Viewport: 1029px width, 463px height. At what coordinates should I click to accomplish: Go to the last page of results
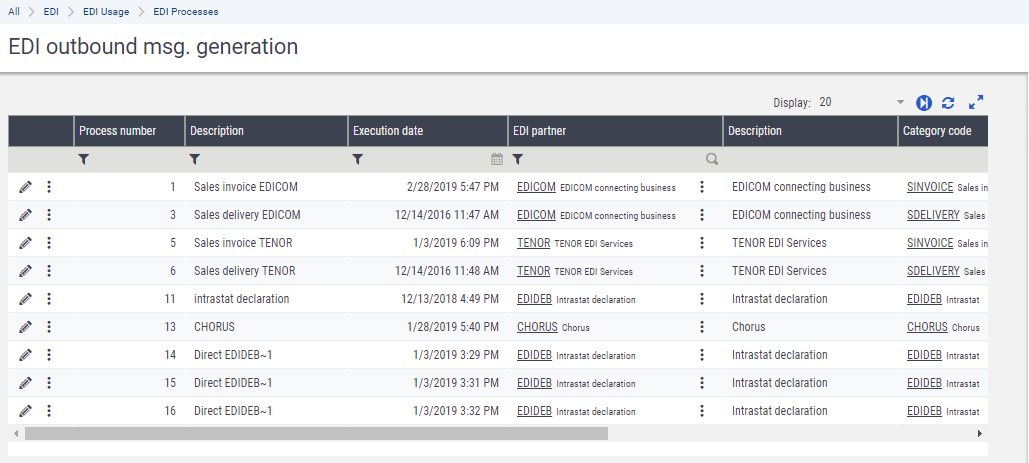click(923, 102)
